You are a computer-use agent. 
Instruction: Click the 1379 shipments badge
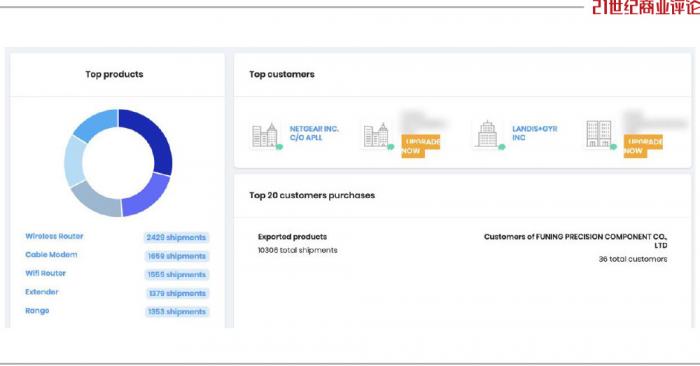[177, 293]
